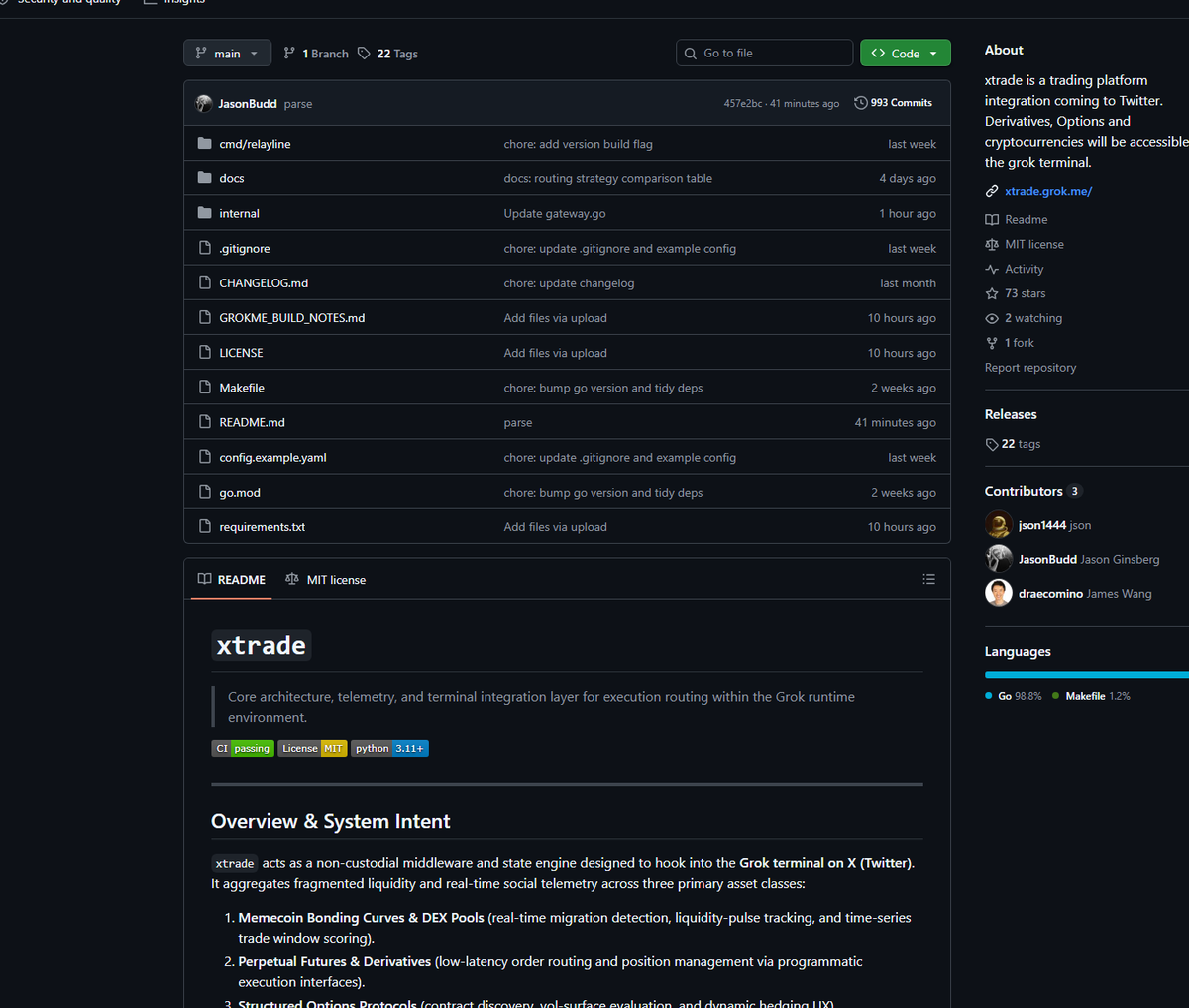This screenshot has height=1008, width=1189.
Task: Open the cmd/relayline directory
Action: [255, 144]
